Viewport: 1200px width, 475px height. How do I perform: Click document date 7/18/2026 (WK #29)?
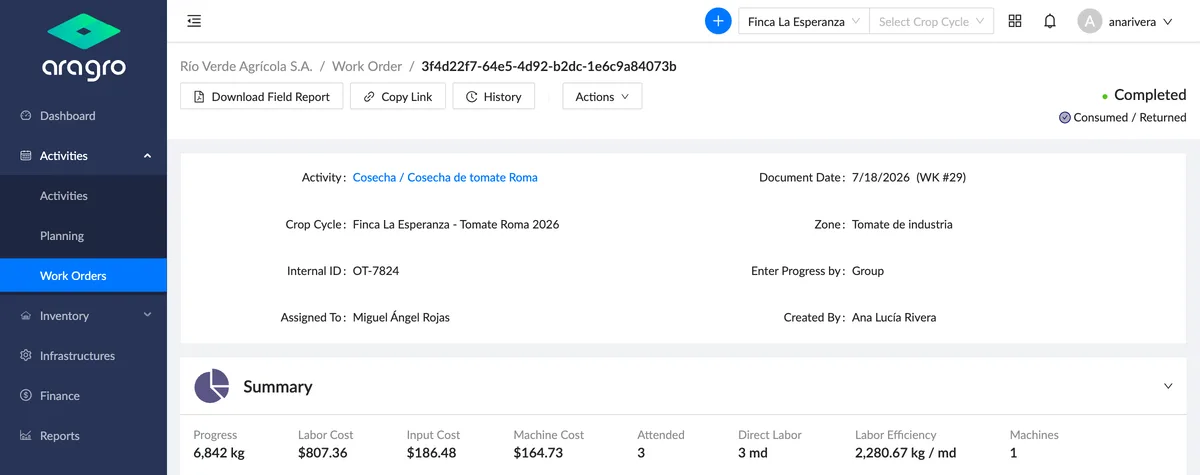click(909, 178)
